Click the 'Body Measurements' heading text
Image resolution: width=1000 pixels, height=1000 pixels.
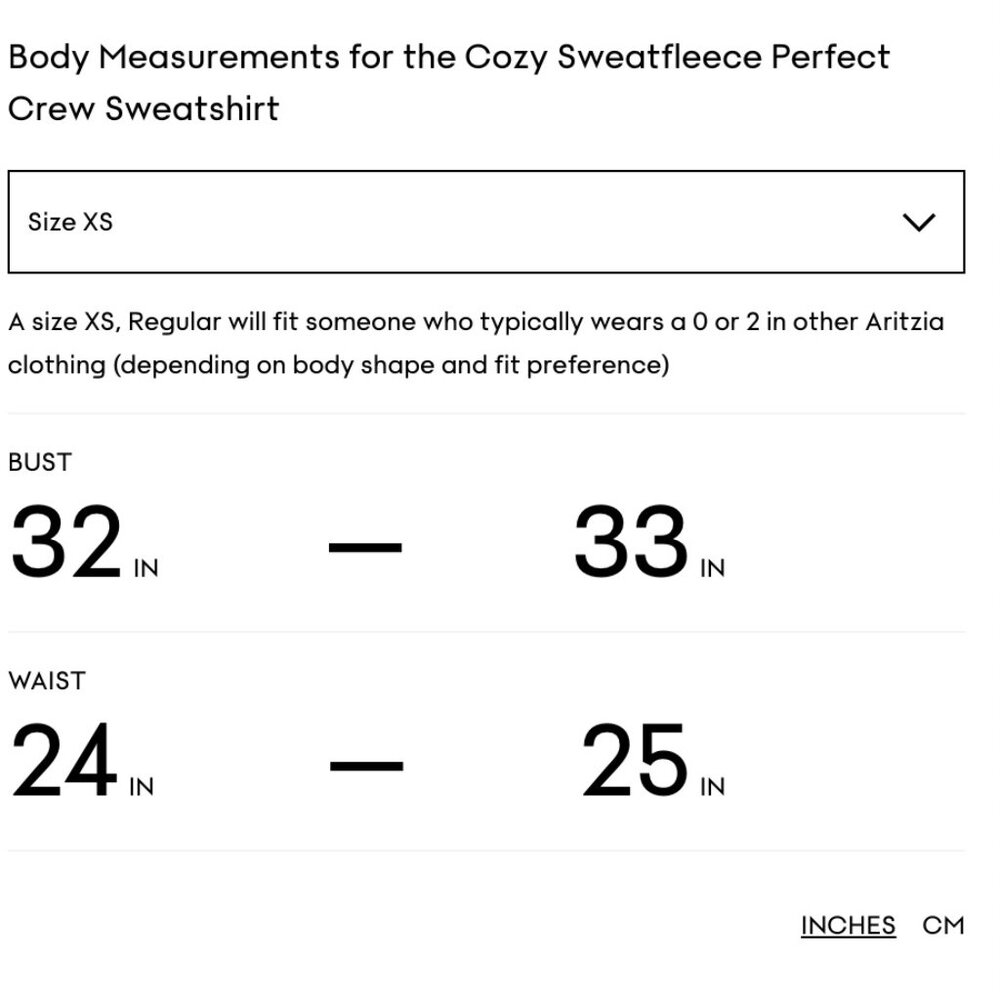click(x=173, y=57)
